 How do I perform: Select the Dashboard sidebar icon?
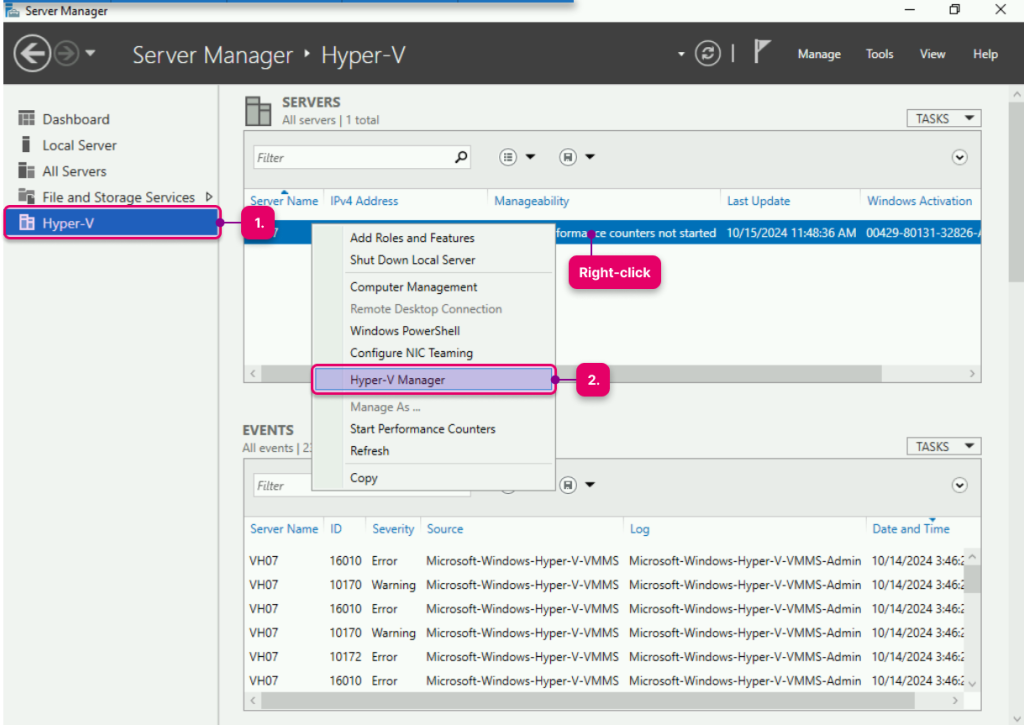click(26, 119)
